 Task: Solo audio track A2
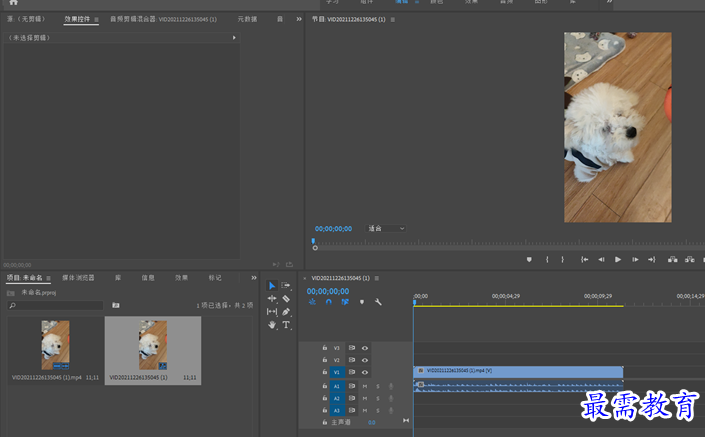click(378, 398)
